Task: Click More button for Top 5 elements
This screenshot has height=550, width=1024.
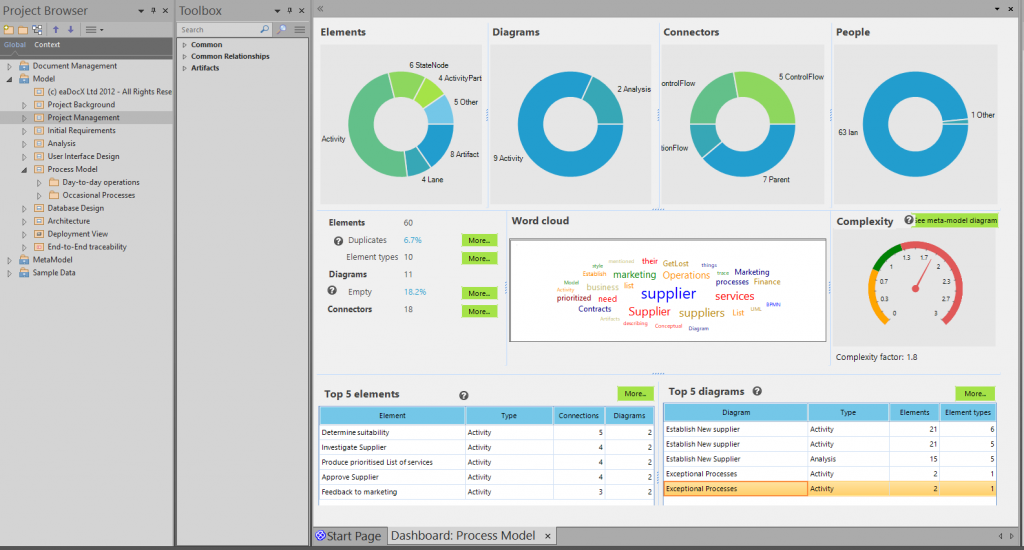Action: (635, 394)
